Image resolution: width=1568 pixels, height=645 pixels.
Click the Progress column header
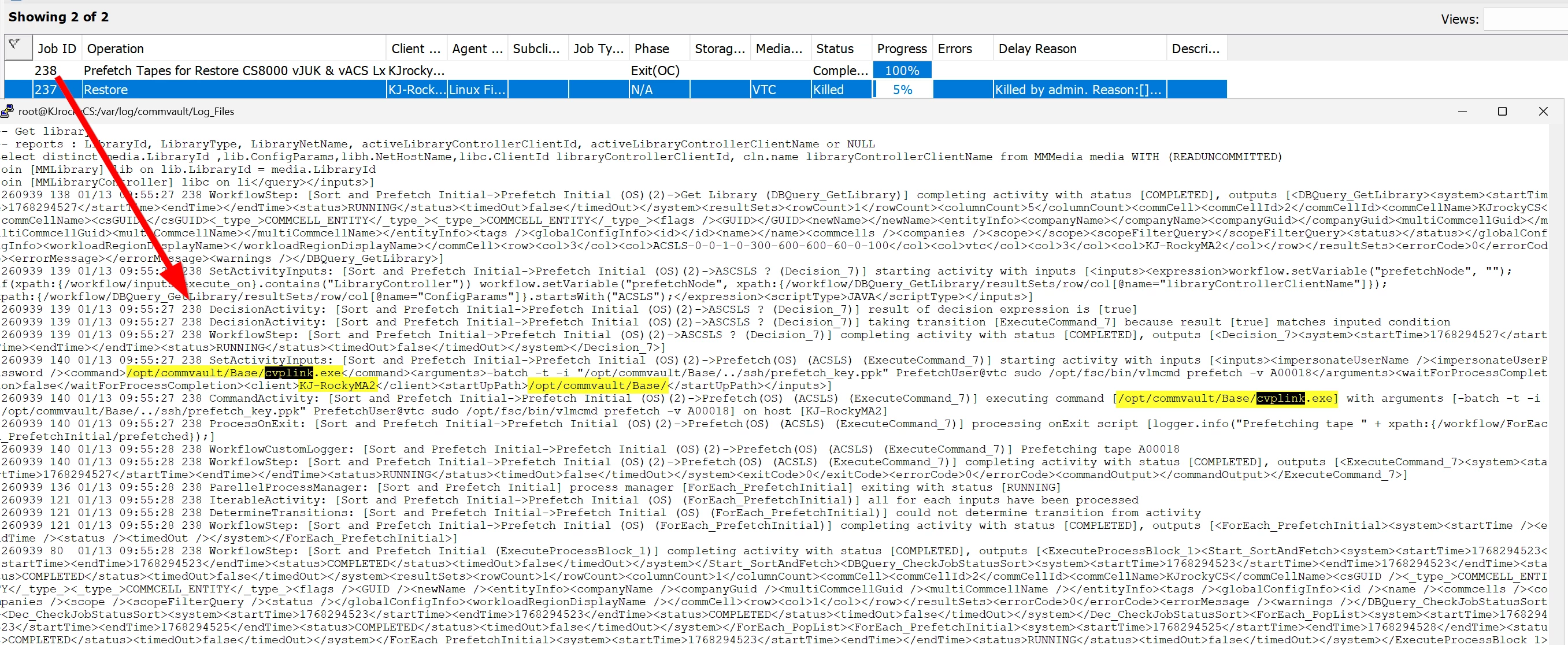[901, 49]
